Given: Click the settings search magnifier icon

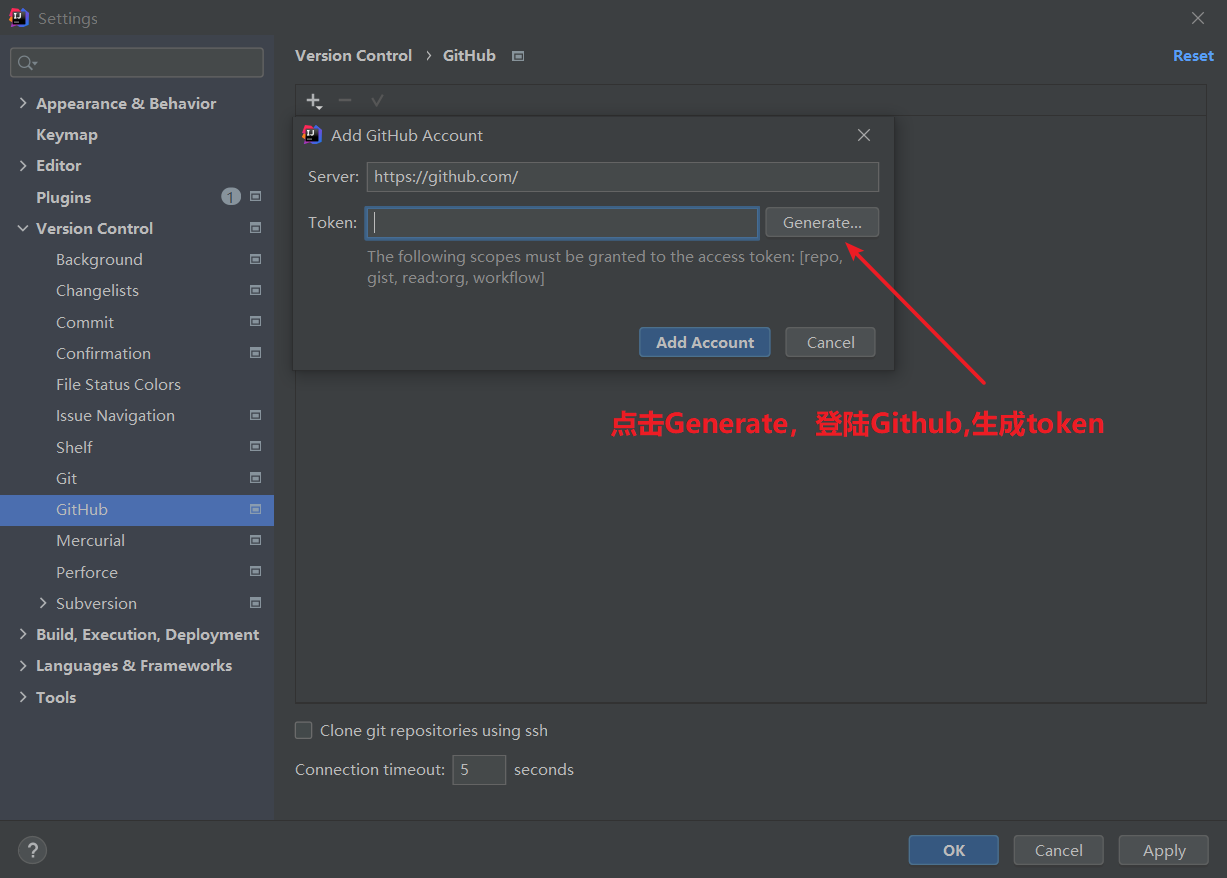Looking at the screenshot, I should 25,63.
